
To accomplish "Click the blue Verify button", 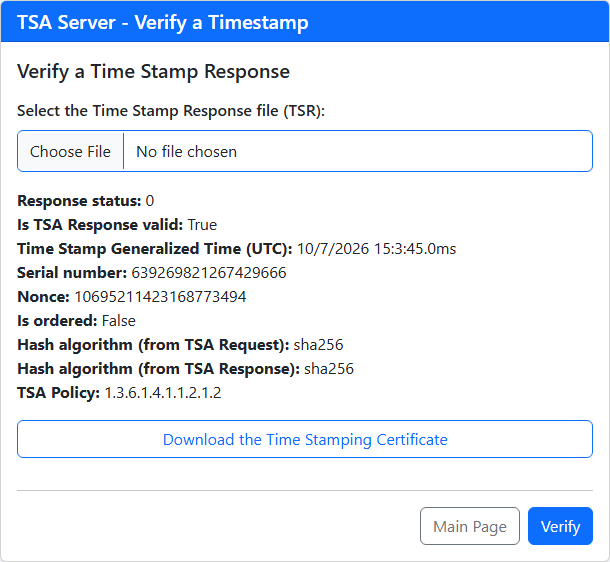I will click(560, 526).
